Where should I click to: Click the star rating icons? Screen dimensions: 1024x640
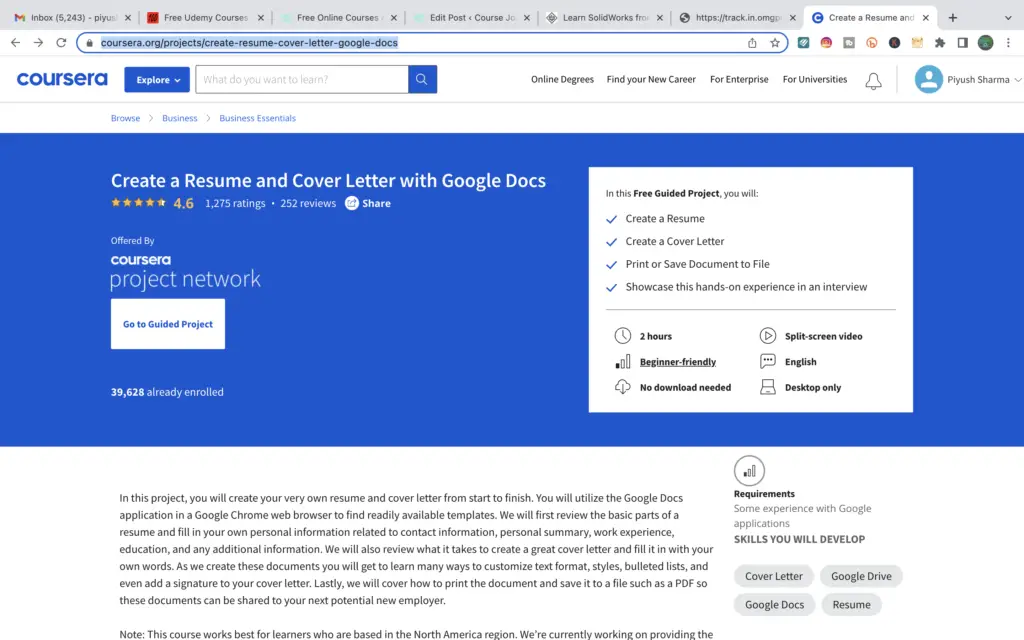click(x=138, y=202)
